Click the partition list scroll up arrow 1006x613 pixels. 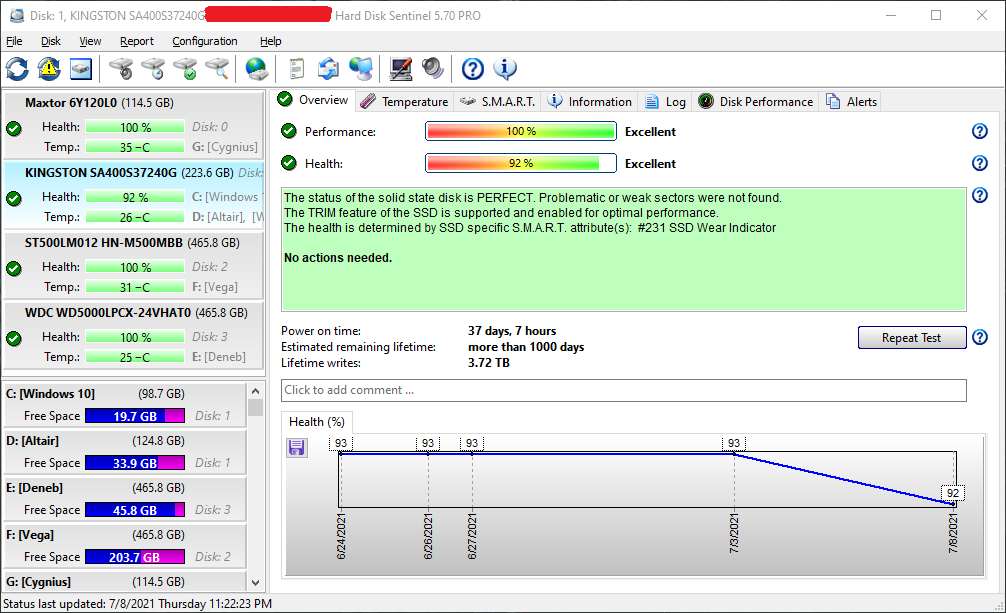255,391
